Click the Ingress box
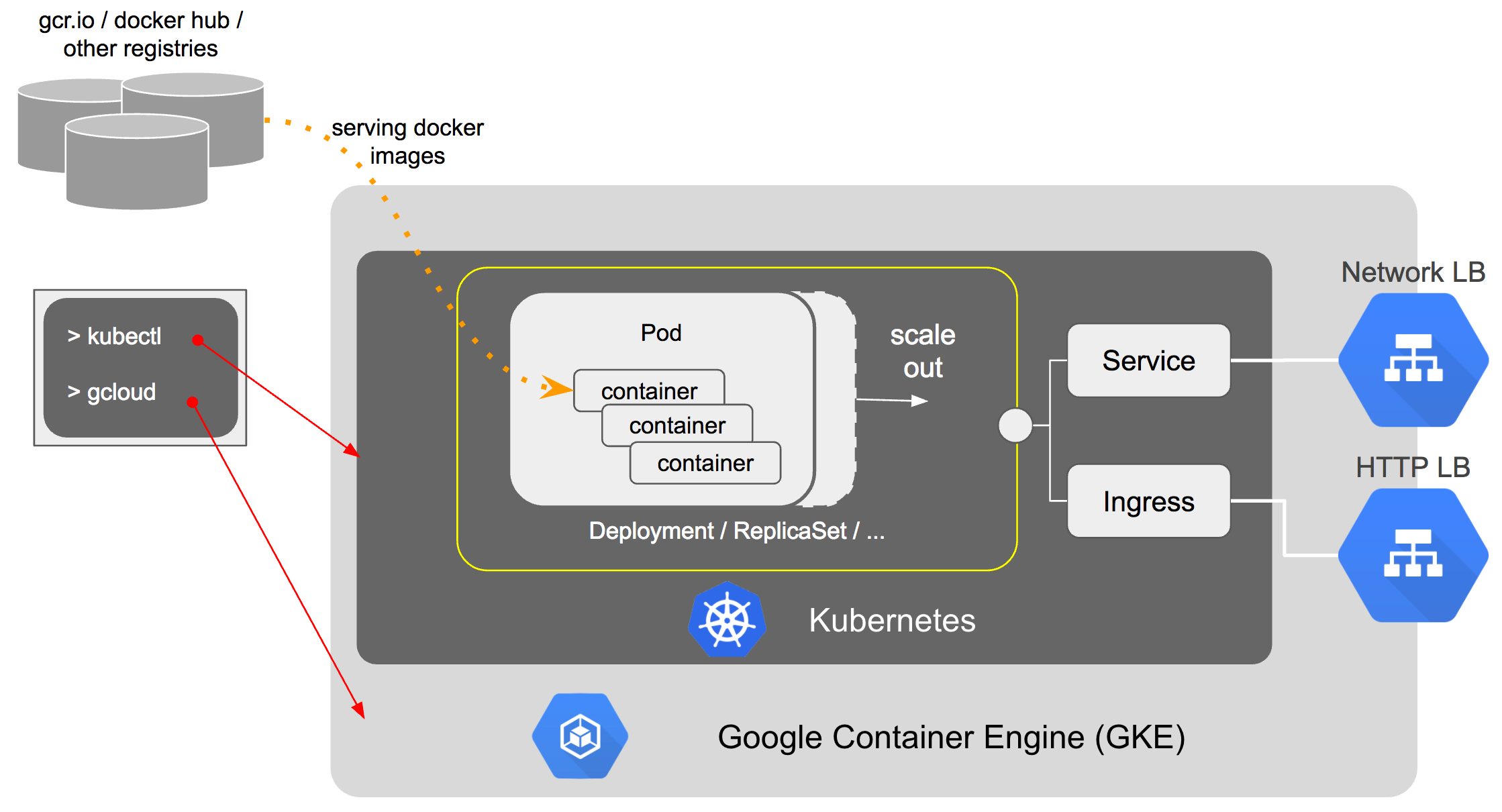 pyautogui.click(x=1148, y=501)
